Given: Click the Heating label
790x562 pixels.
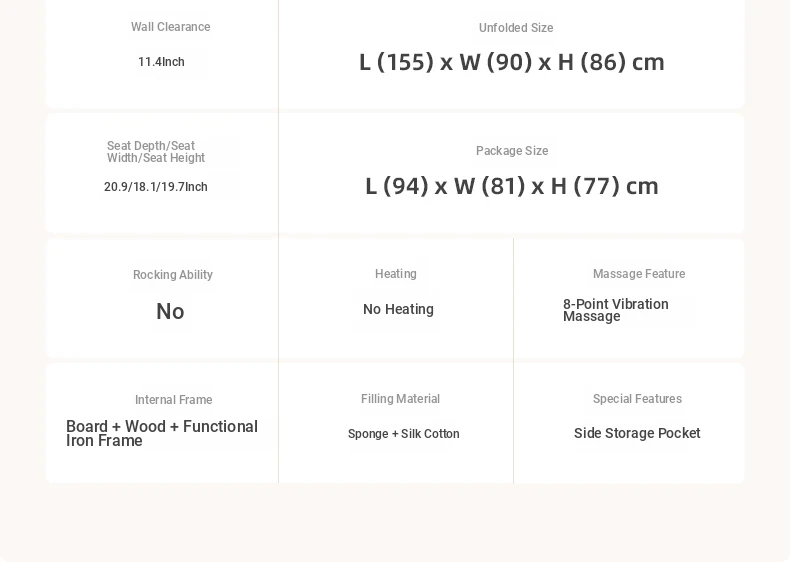Looking at the screenshot, I should coord(396,274).
